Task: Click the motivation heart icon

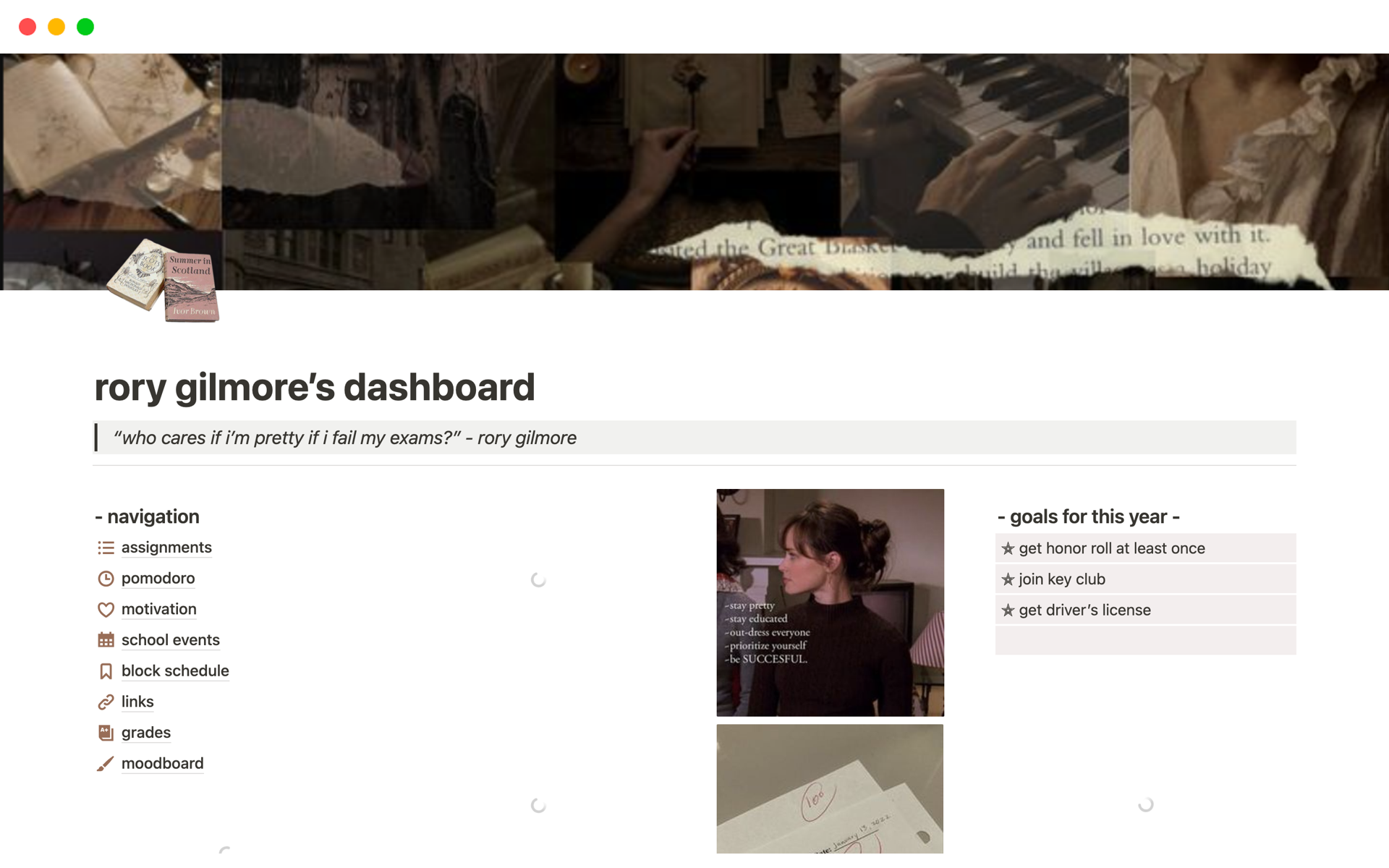Action: click(x=106, y=610)
